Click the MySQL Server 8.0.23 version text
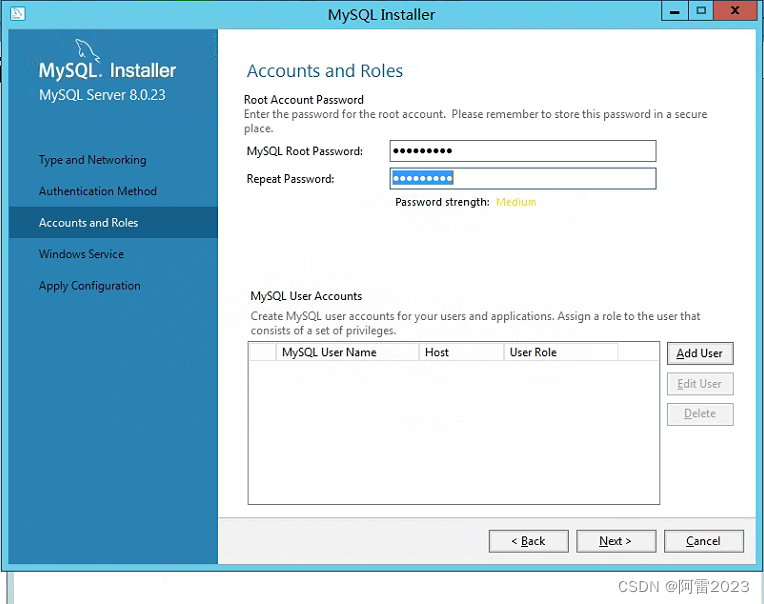Viewport: 764px width, 604px height. click(x=102, y=95)
